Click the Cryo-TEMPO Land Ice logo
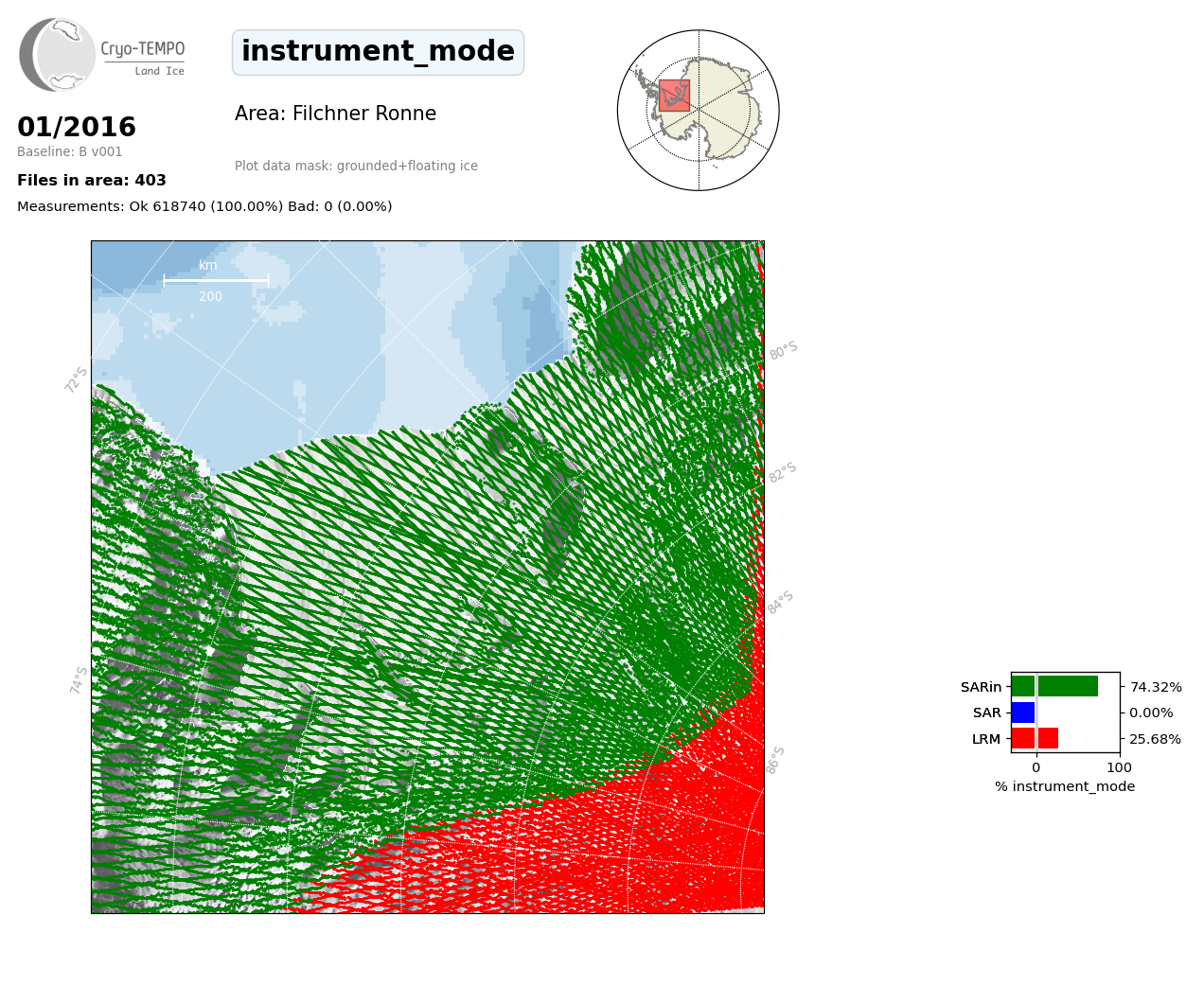This screenshot has width=1204, height=1003. click(102, 55)
